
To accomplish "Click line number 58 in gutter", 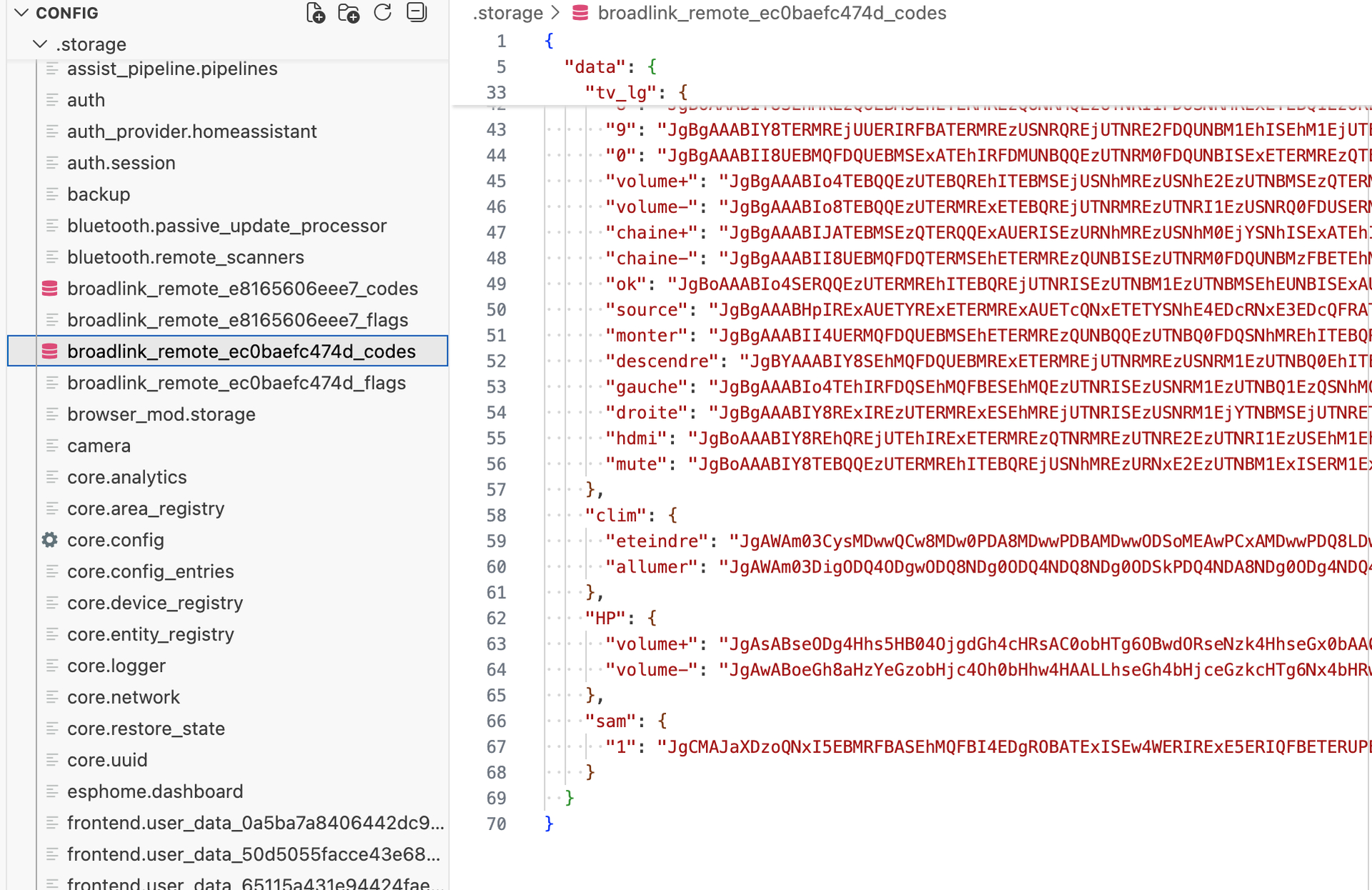I will [x=496, y=515].
